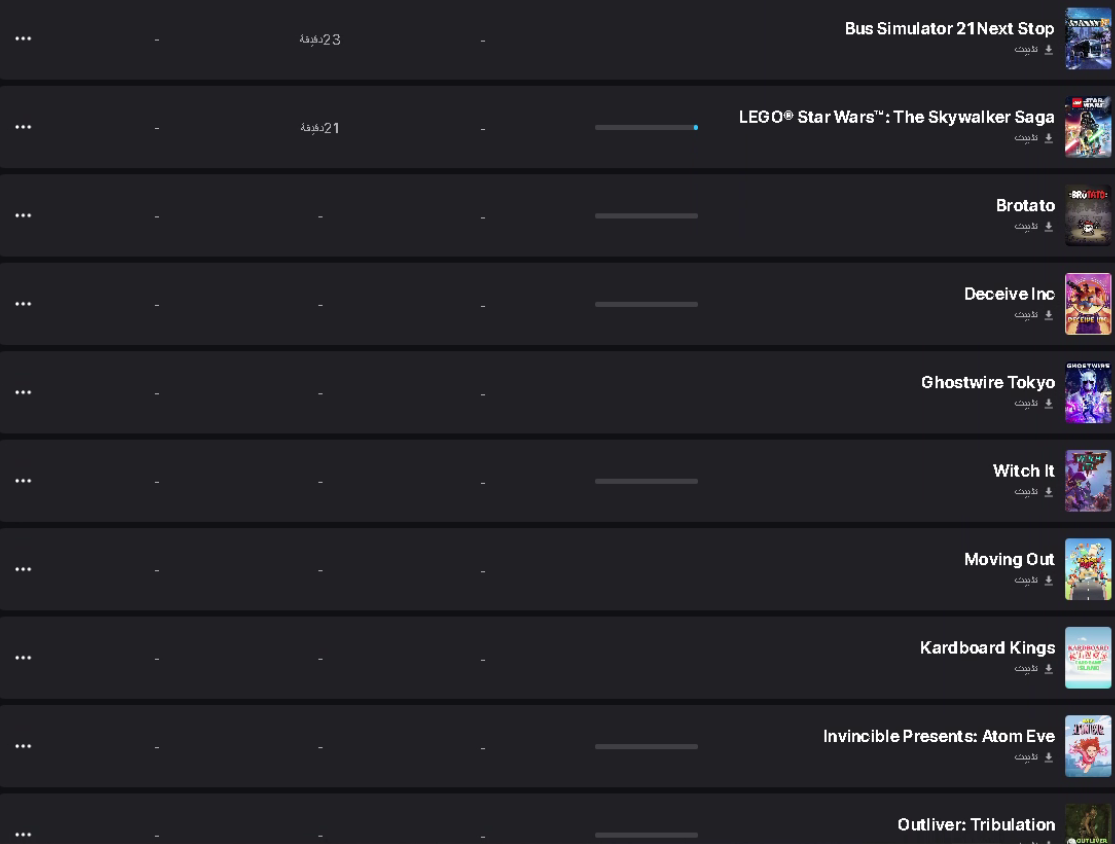Screen dimensions: 1115x844
Task: Open more options for Invincible Presents: Atom Eve
Action: (x=23, y=747)
